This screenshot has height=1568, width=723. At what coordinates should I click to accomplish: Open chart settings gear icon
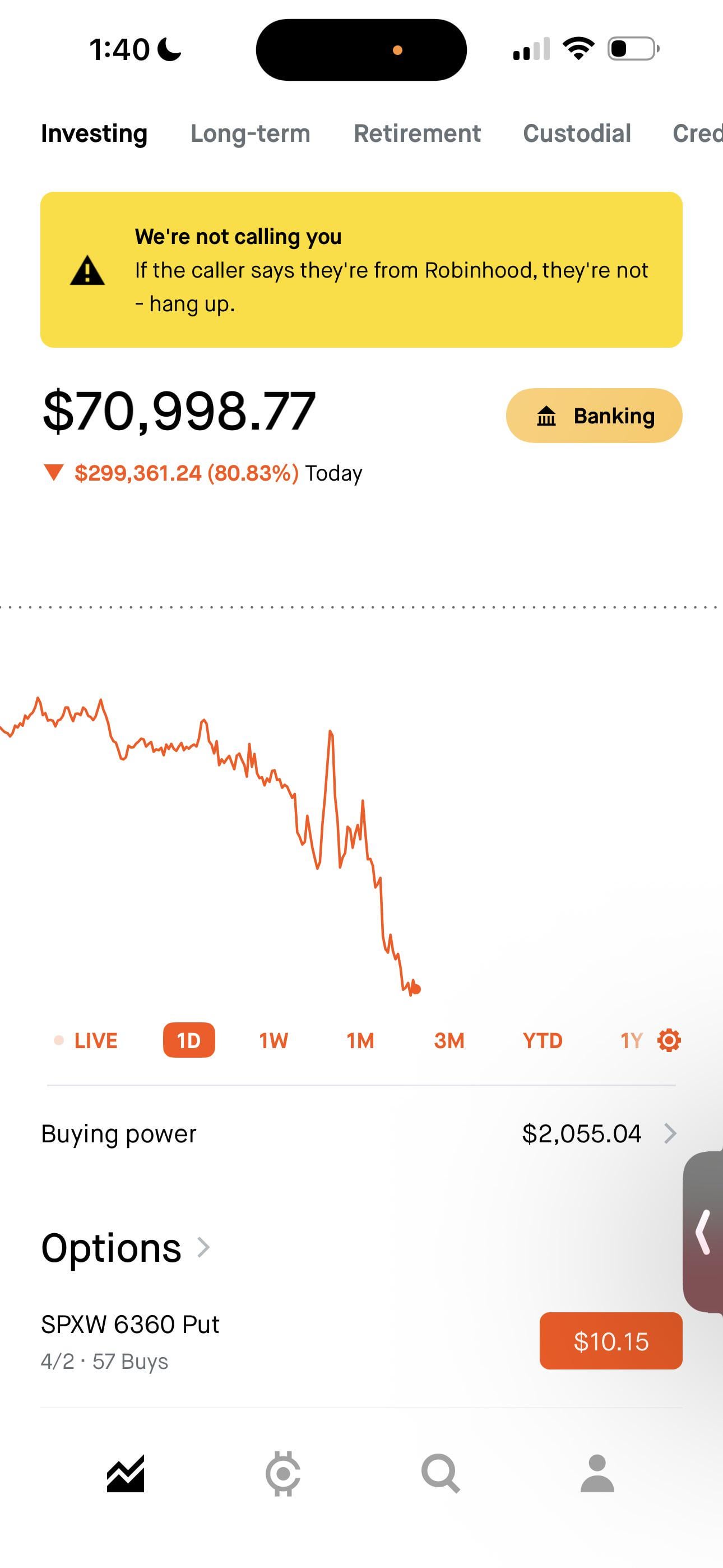(x=669, y=1040)
